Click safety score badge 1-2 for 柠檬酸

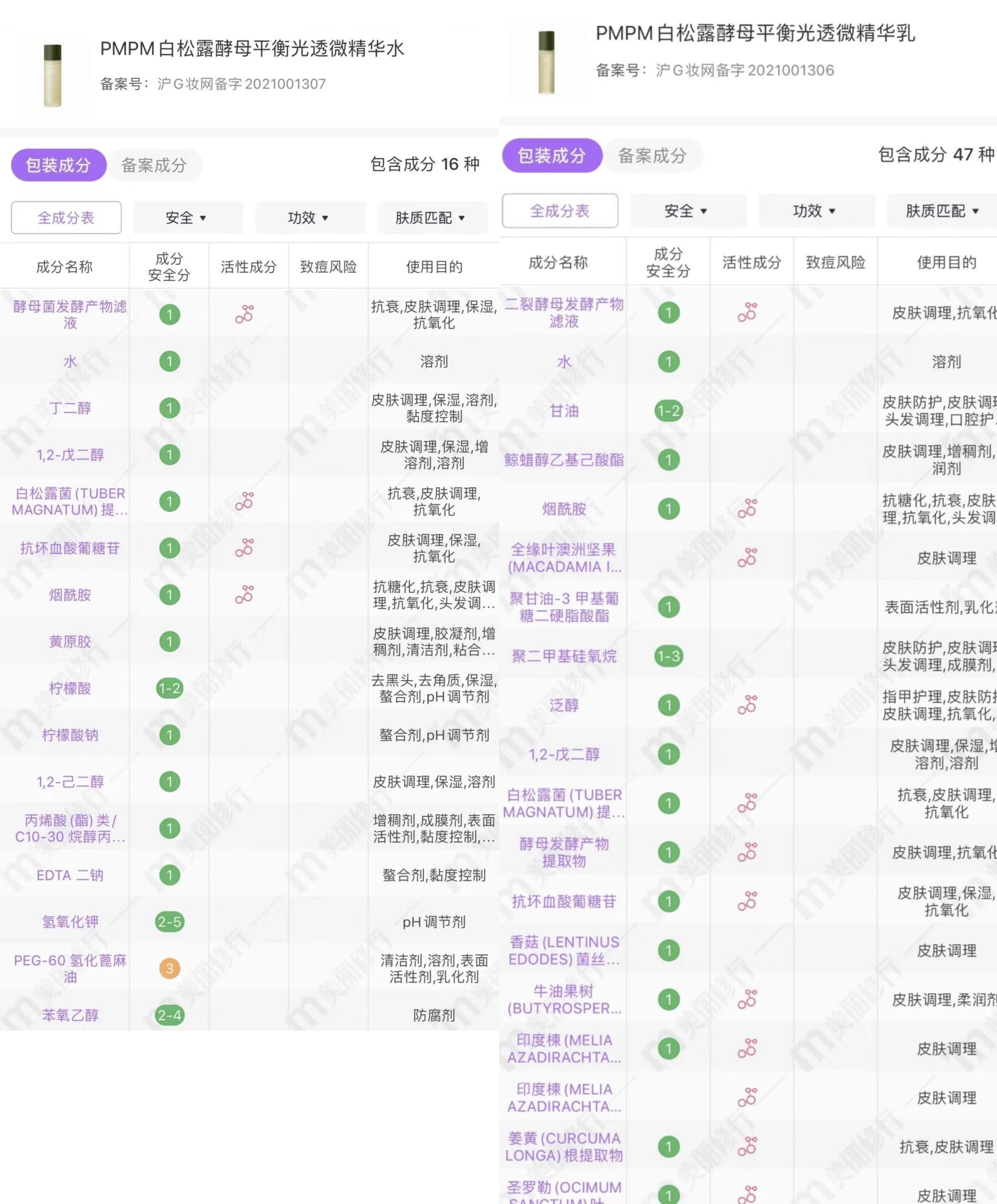pyautogui.click(x=170, y=688)
